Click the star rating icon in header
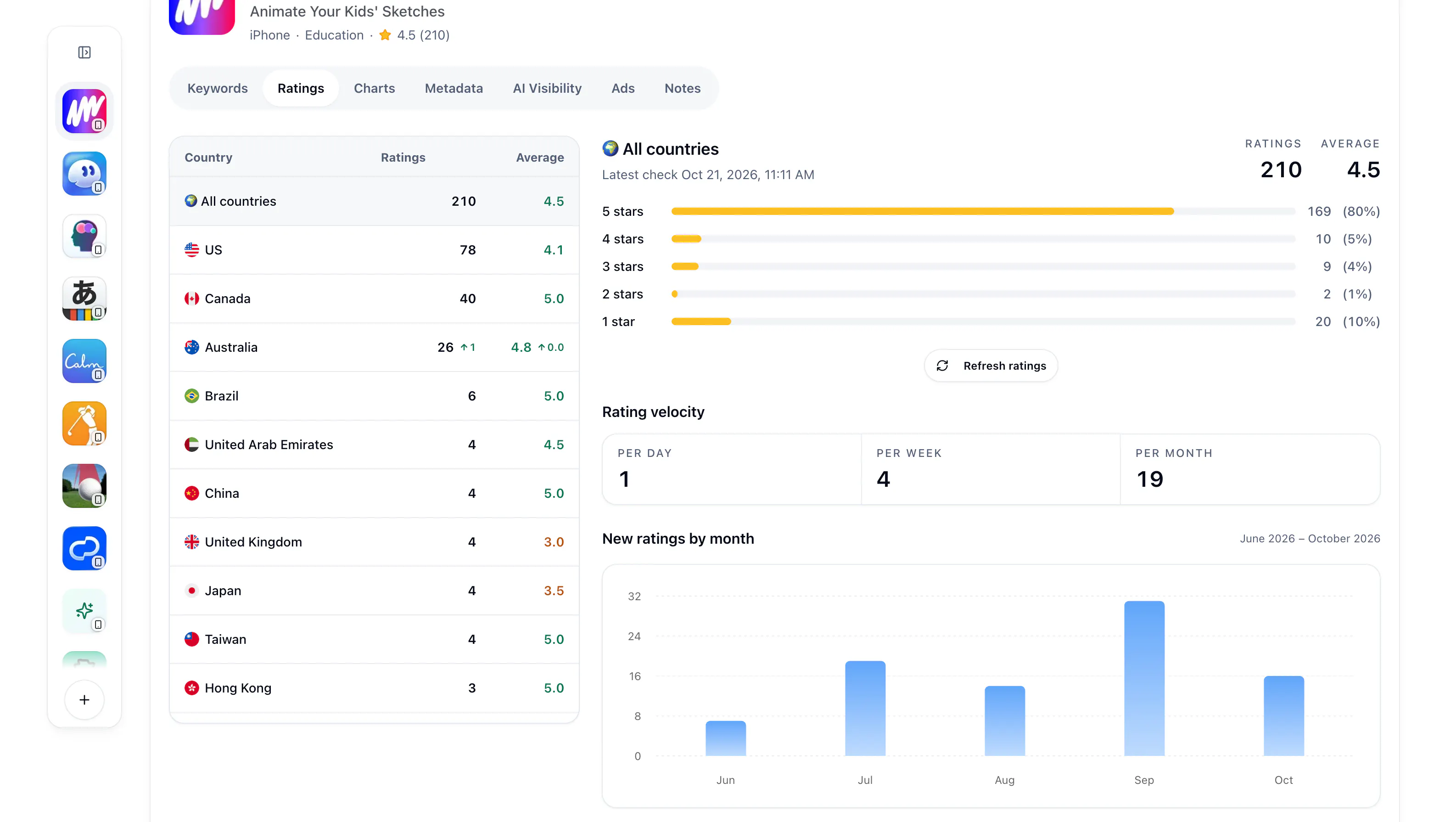1456x822 pixels. click(x=385, y=35)
